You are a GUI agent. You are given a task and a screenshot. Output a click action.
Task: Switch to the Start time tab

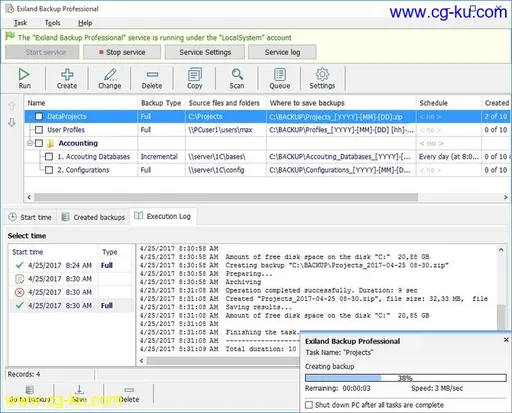[30, 217]
